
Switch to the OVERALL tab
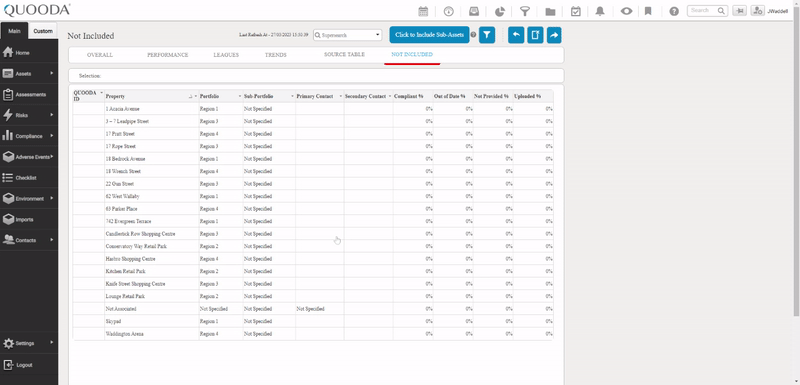point(99,55)
